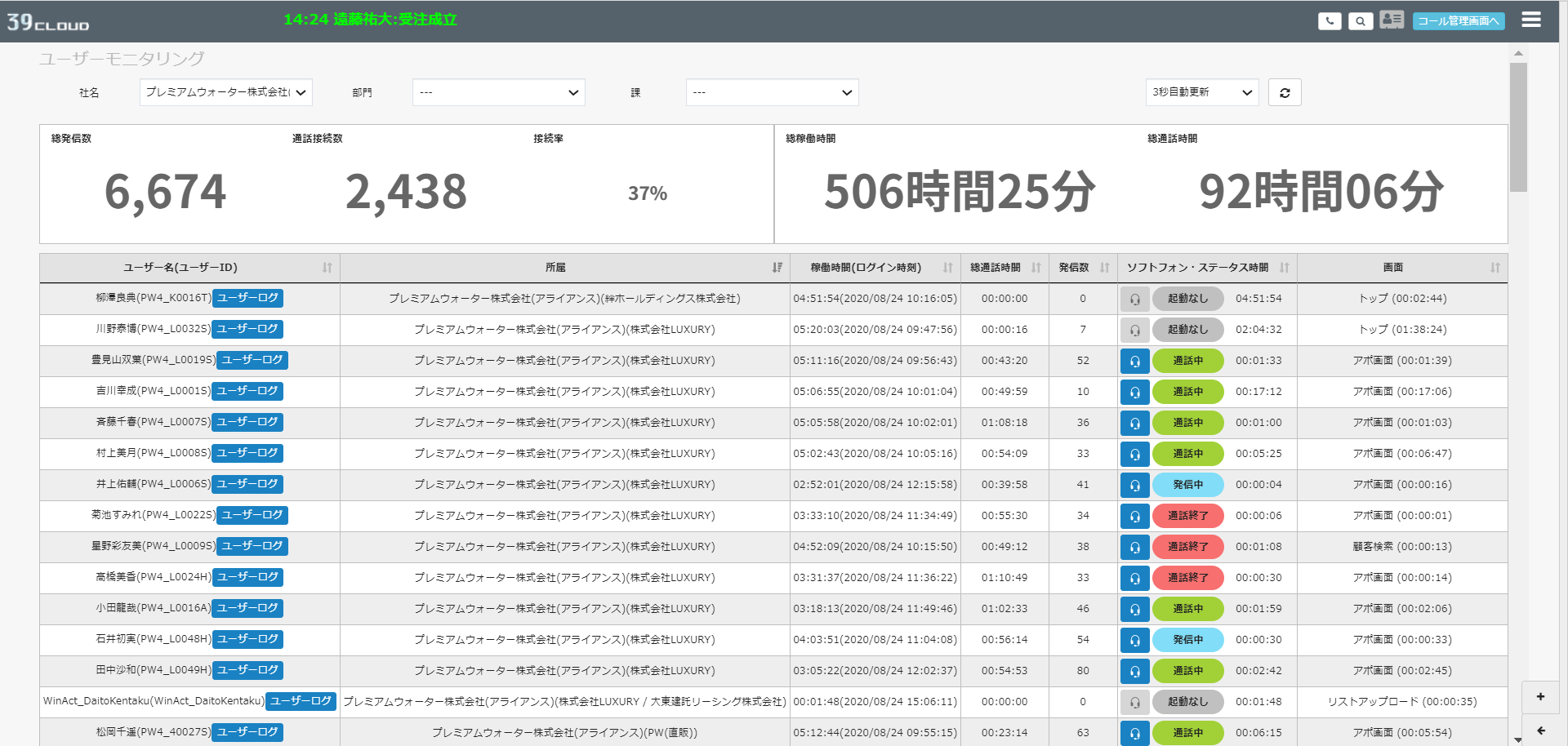Click the 通話接続数 value 2,438

(406, 193)
